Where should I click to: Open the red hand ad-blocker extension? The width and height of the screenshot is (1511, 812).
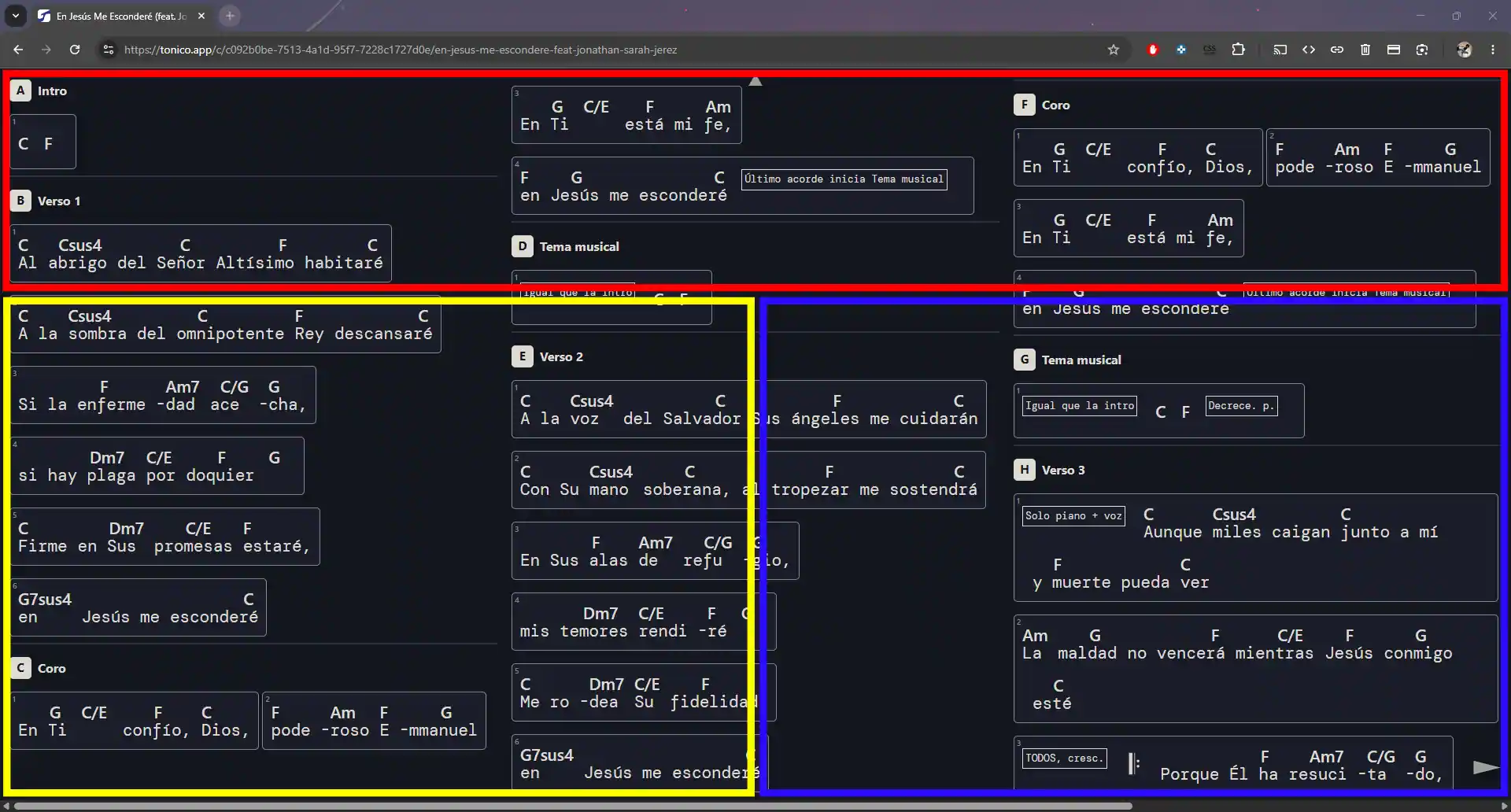[1153, 50]
